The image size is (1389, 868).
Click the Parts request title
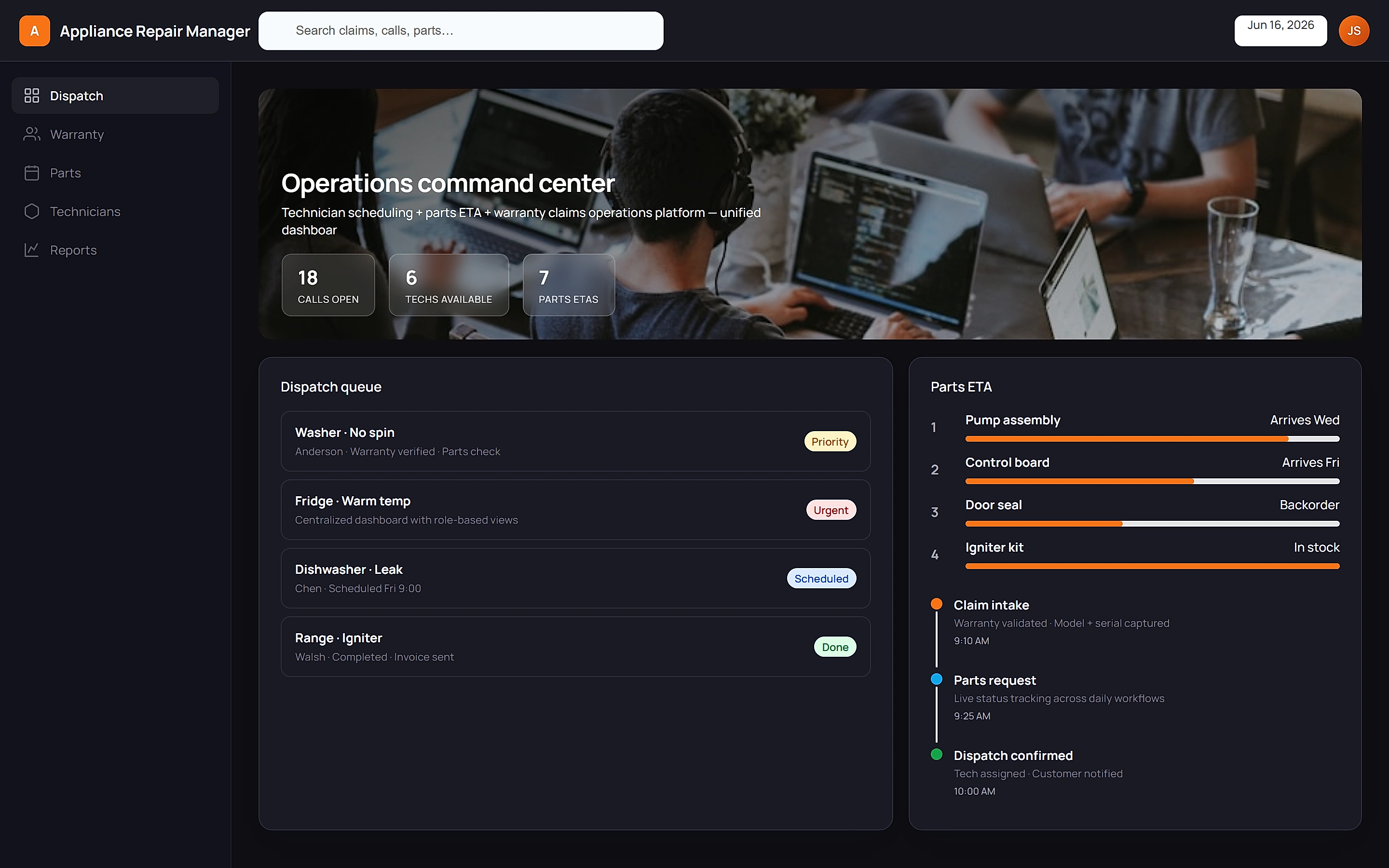994,680
